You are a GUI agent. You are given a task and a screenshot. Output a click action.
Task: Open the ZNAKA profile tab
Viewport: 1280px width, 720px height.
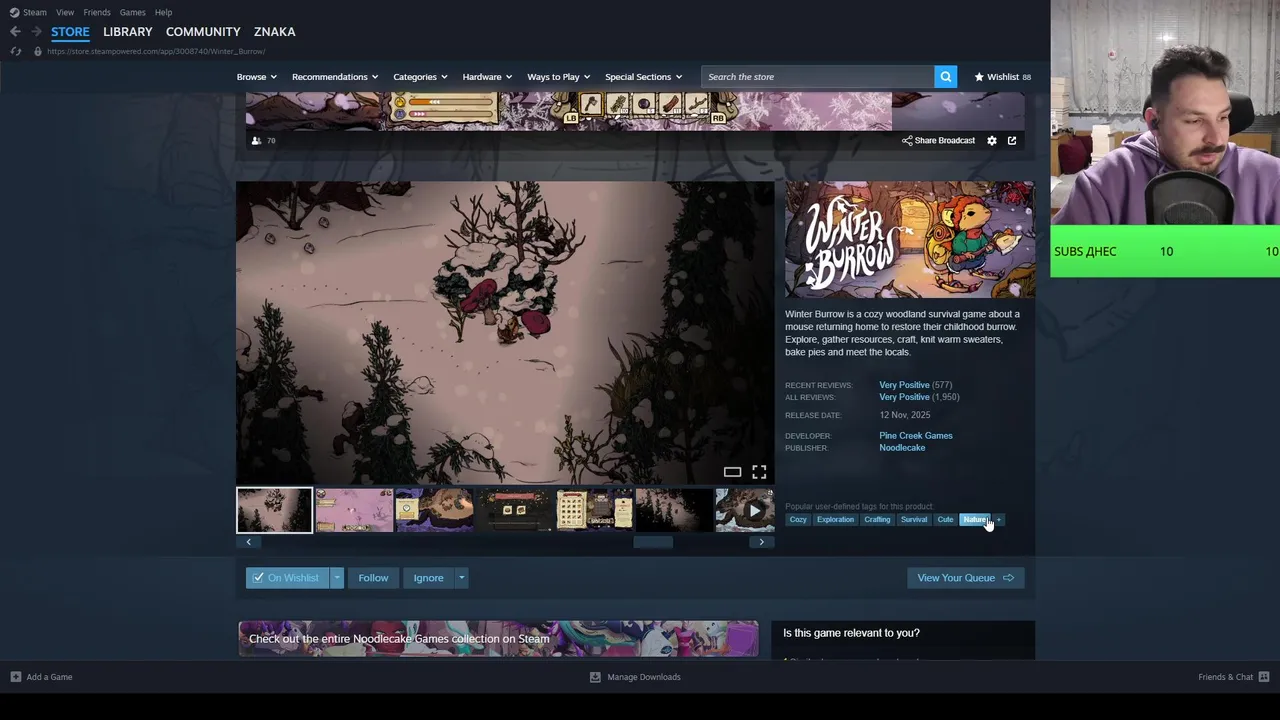click(x=274, y=32)
